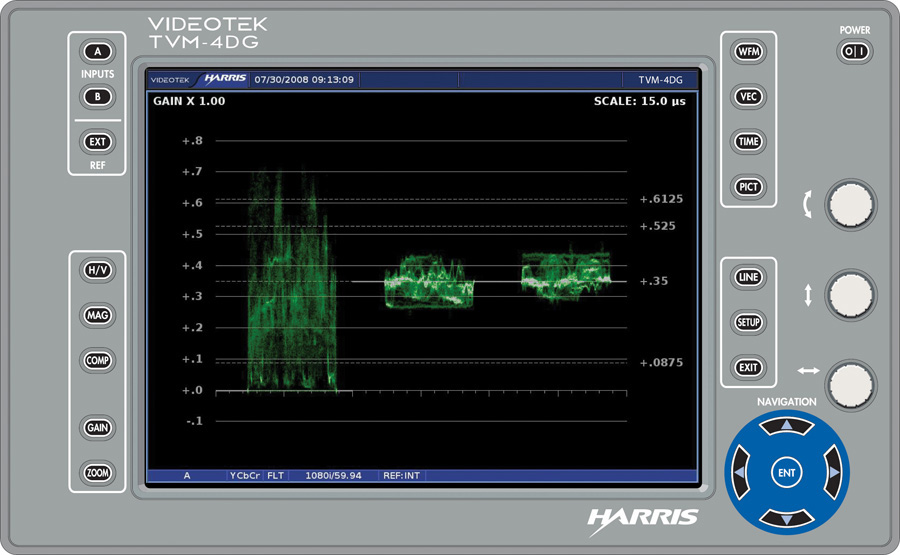Screen dimensions: 900x555
Task: Click the input A status bar entry
Action: pos(187,476)
